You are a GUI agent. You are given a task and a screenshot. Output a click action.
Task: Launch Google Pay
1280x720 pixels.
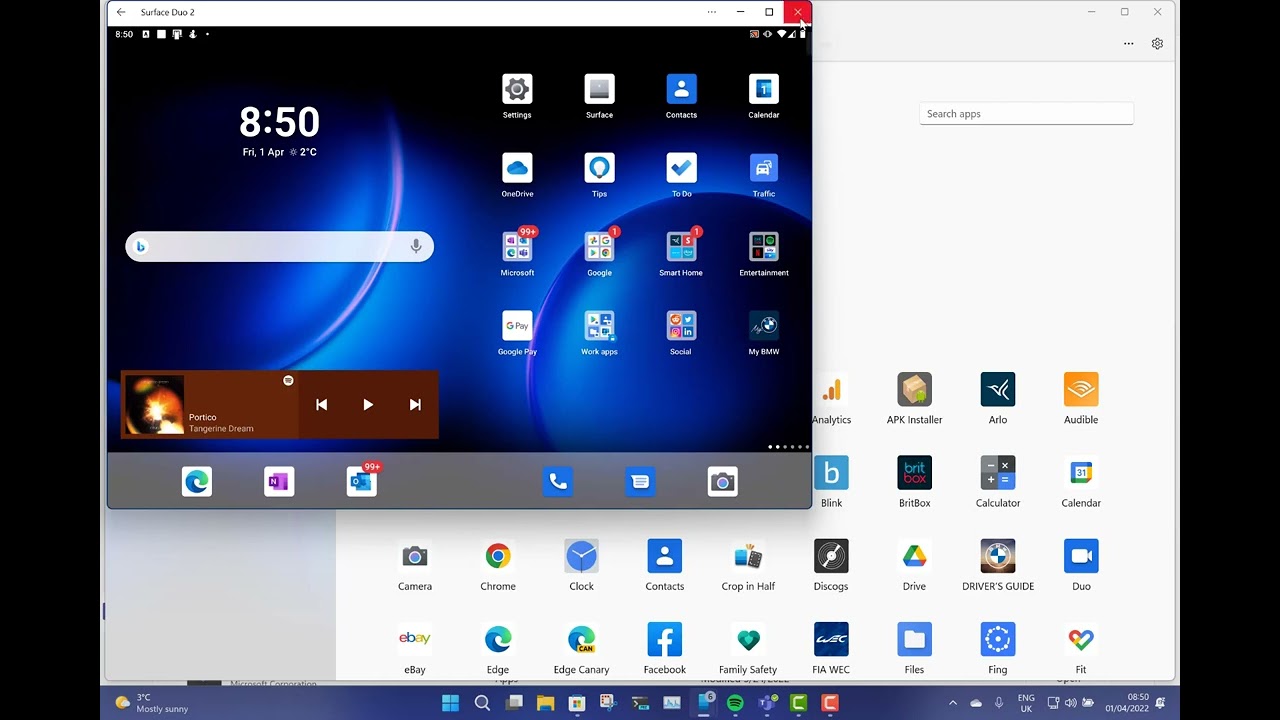(517, 326)
